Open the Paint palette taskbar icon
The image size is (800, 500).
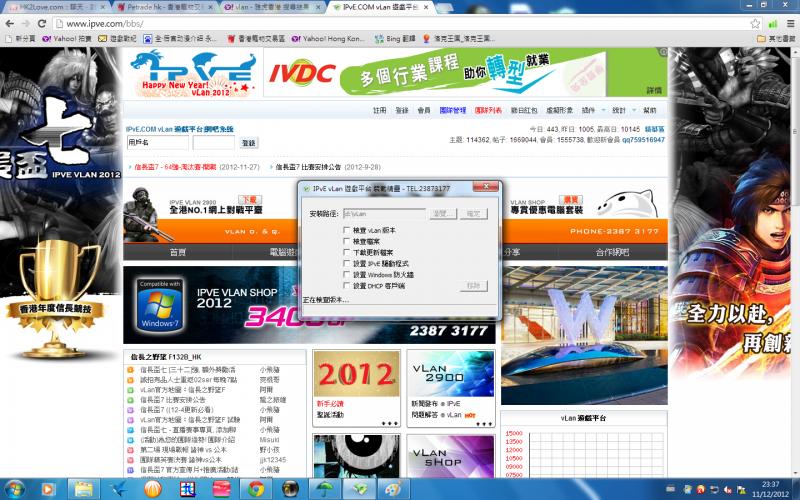pos(393,489)
